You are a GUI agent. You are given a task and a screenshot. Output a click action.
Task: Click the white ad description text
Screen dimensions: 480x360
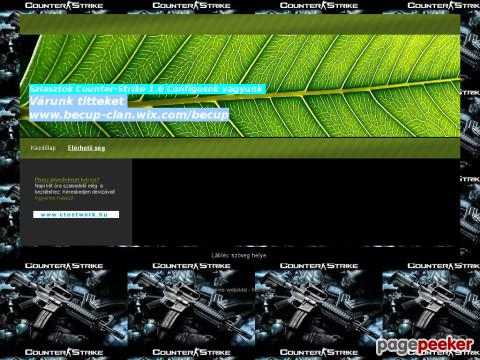(75, 189)
